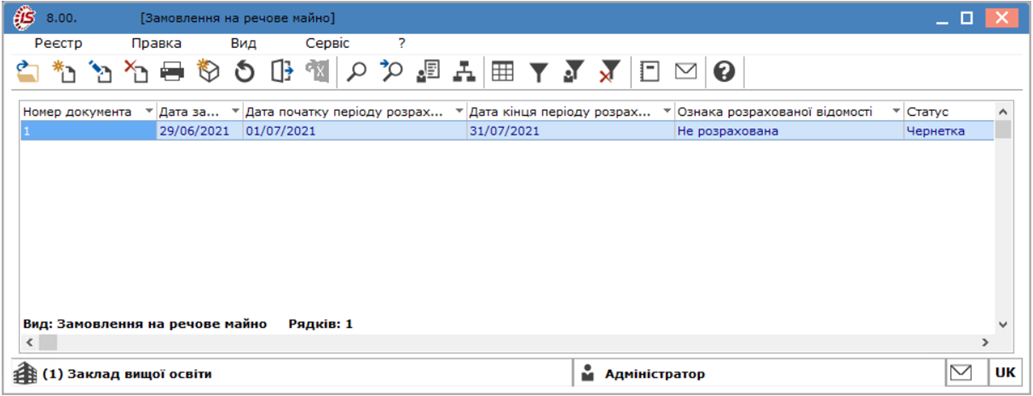Click the table grid view icon
Viewport: 1033px width, 396px height.
pos(503,71)
